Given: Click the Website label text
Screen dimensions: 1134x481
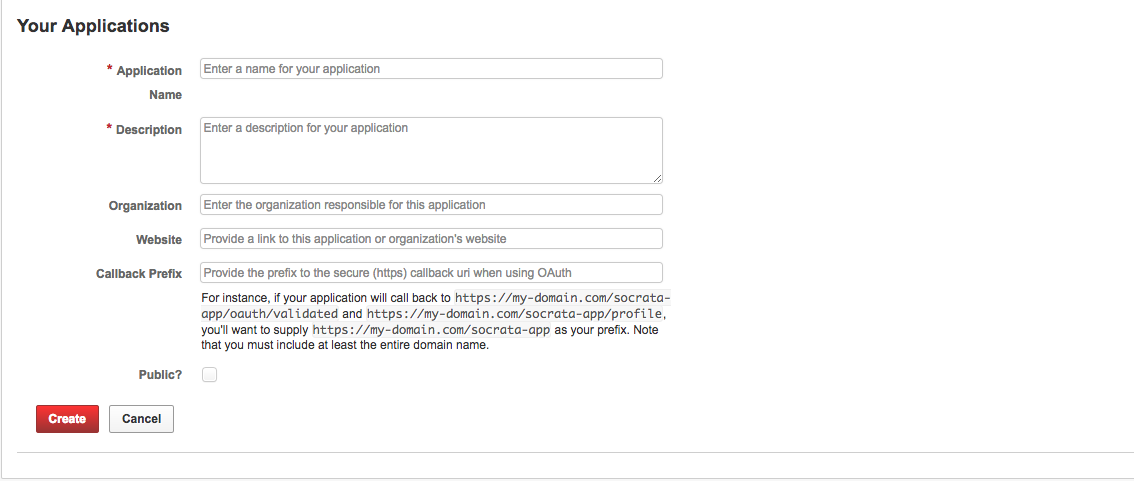Looking at the screenshot, I should [x=159, y=239].
